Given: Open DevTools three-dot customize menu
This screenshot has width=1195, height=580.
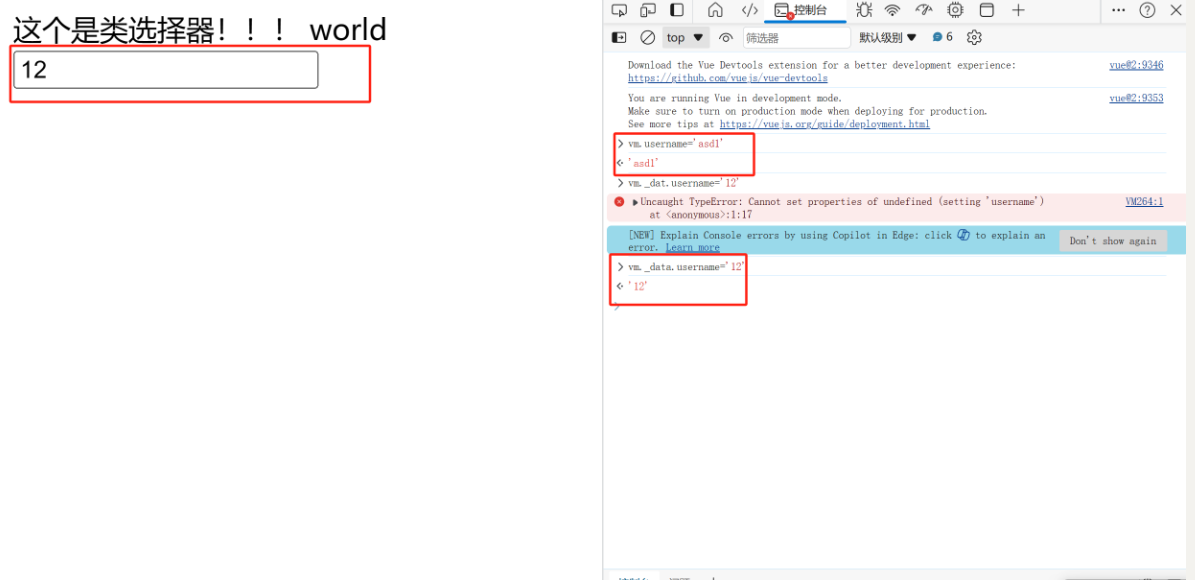Looking at the screenshot, I should (1119, 10).
